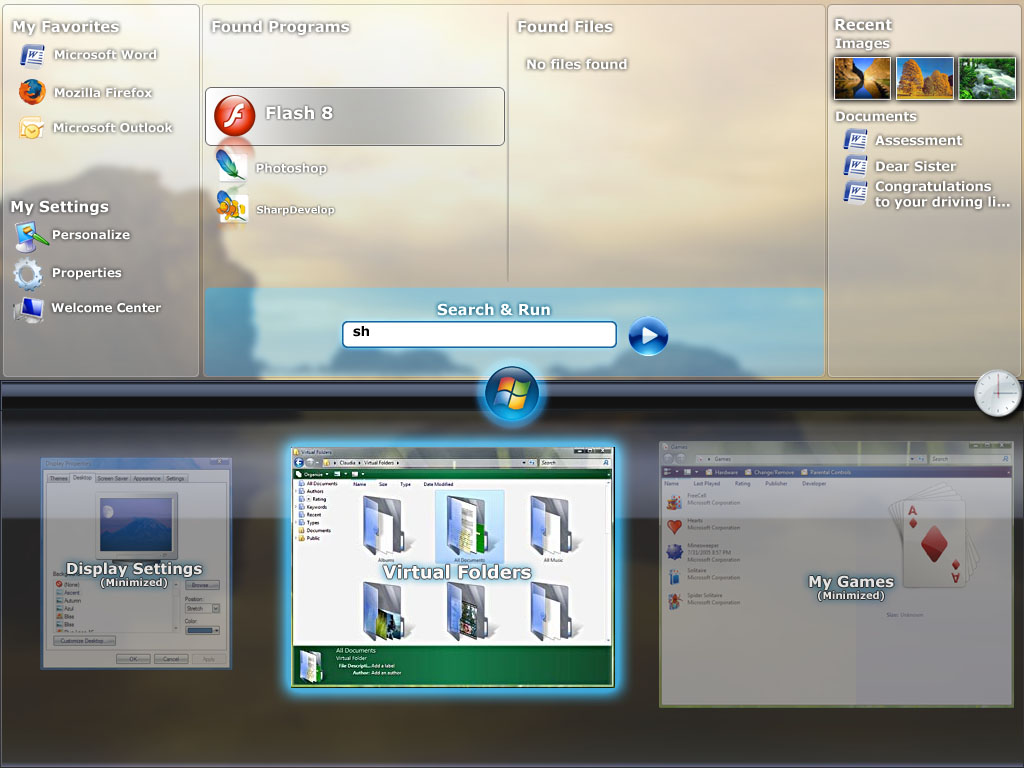The image size is (1024, 768).
Task: Restore the Display Settings minimized window
Action: pyautogui.click(x=136, y=563)
